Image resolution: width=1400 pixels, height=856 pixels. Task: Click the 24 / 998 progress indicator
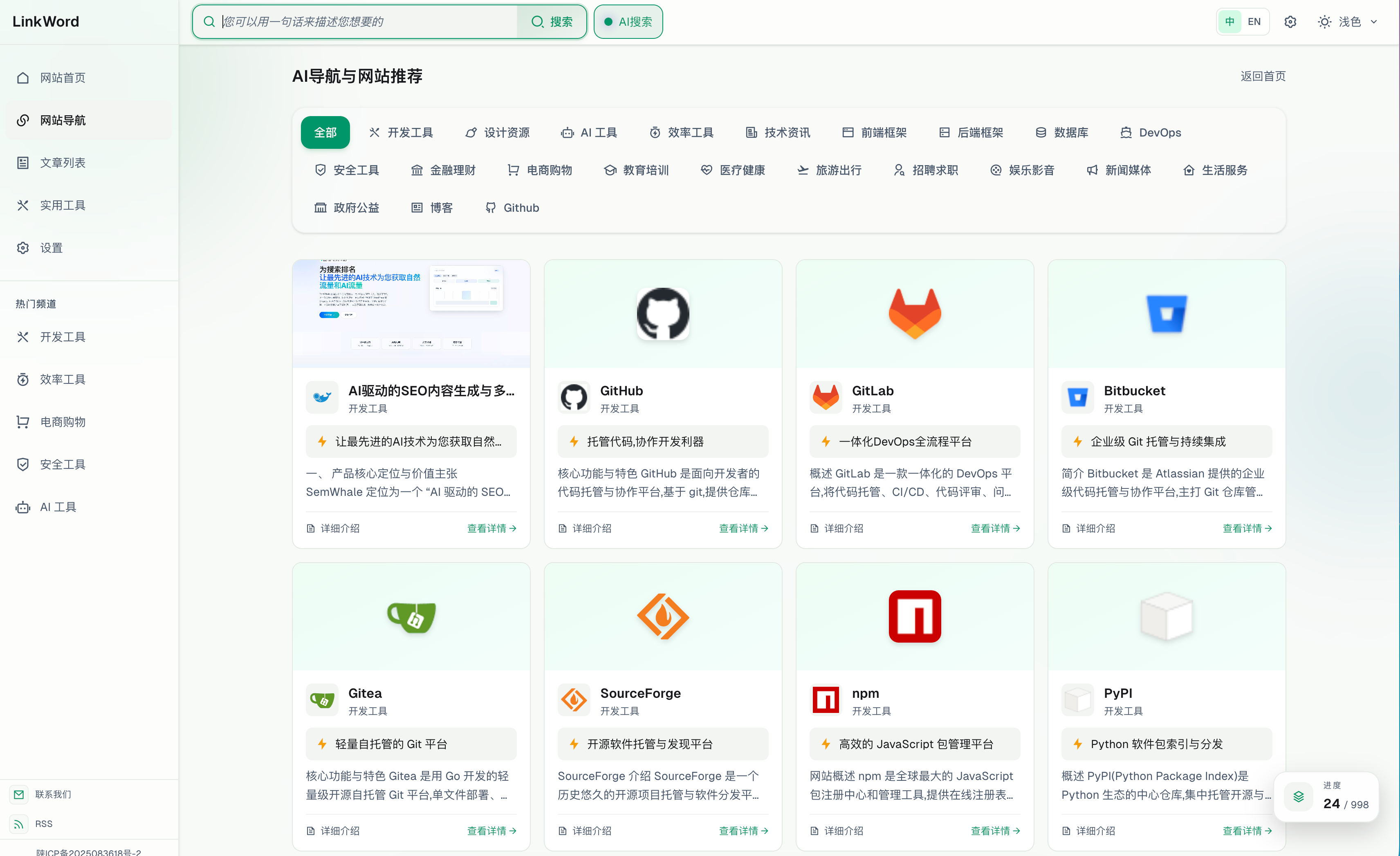point(1326,796)
